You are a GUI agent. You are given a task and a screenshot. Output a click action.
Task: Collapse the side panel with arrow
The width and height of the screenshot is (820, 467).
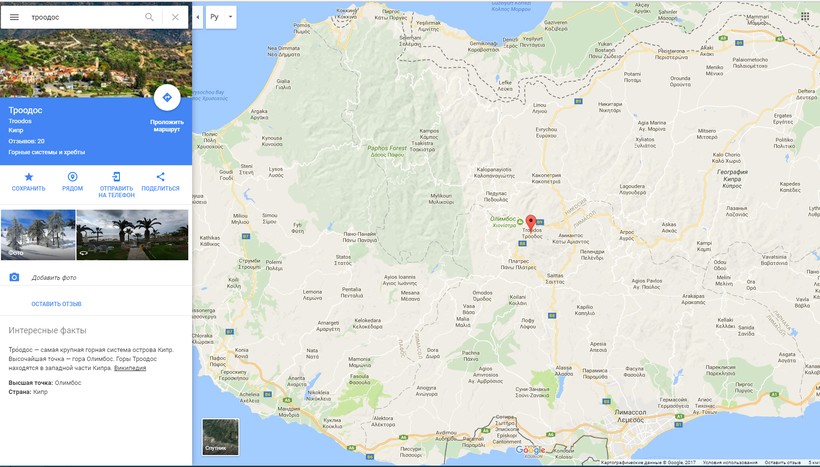coord(198,17)
